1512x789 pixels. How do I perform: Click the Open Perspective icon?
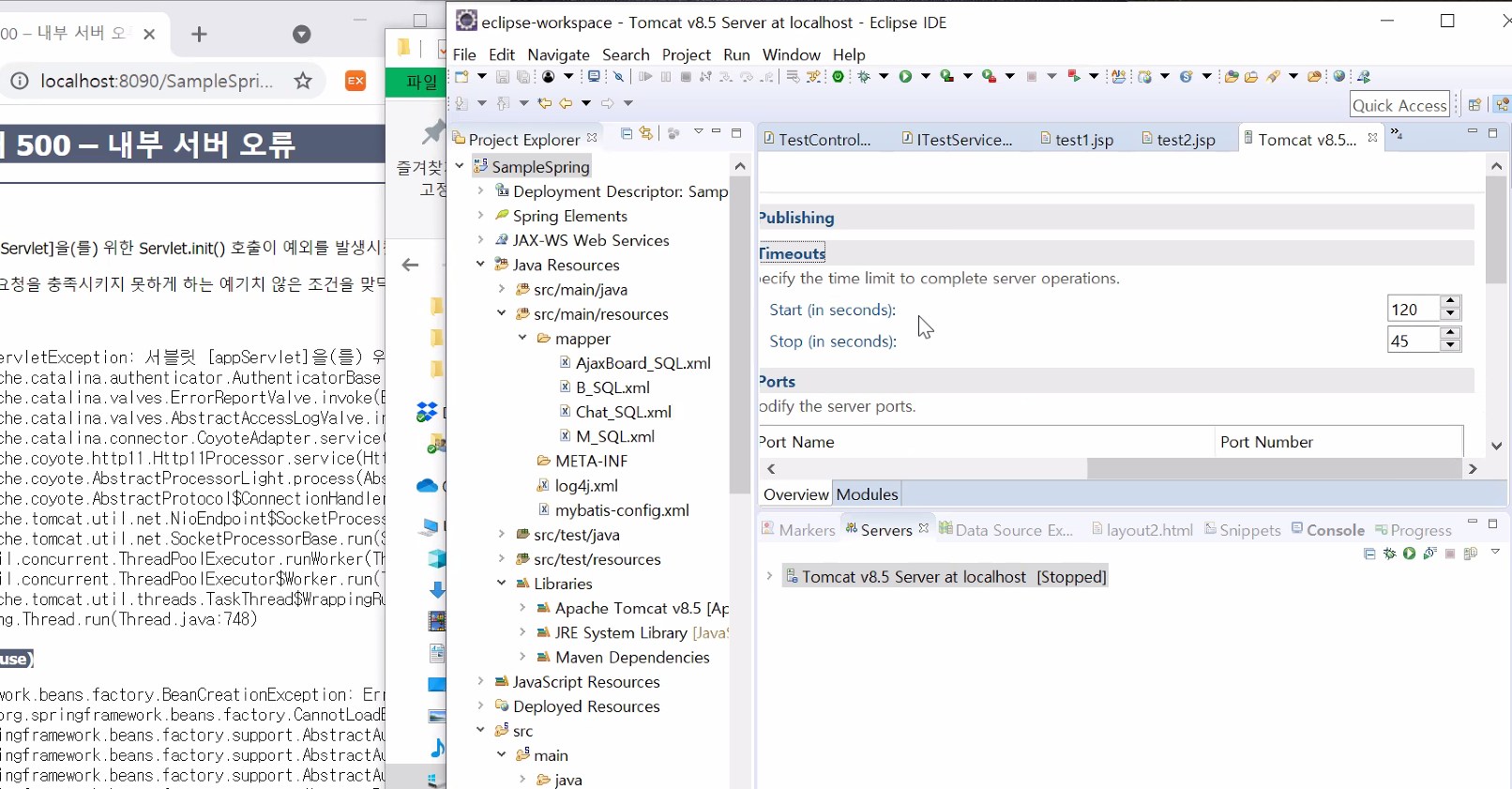coord(1474,105)
